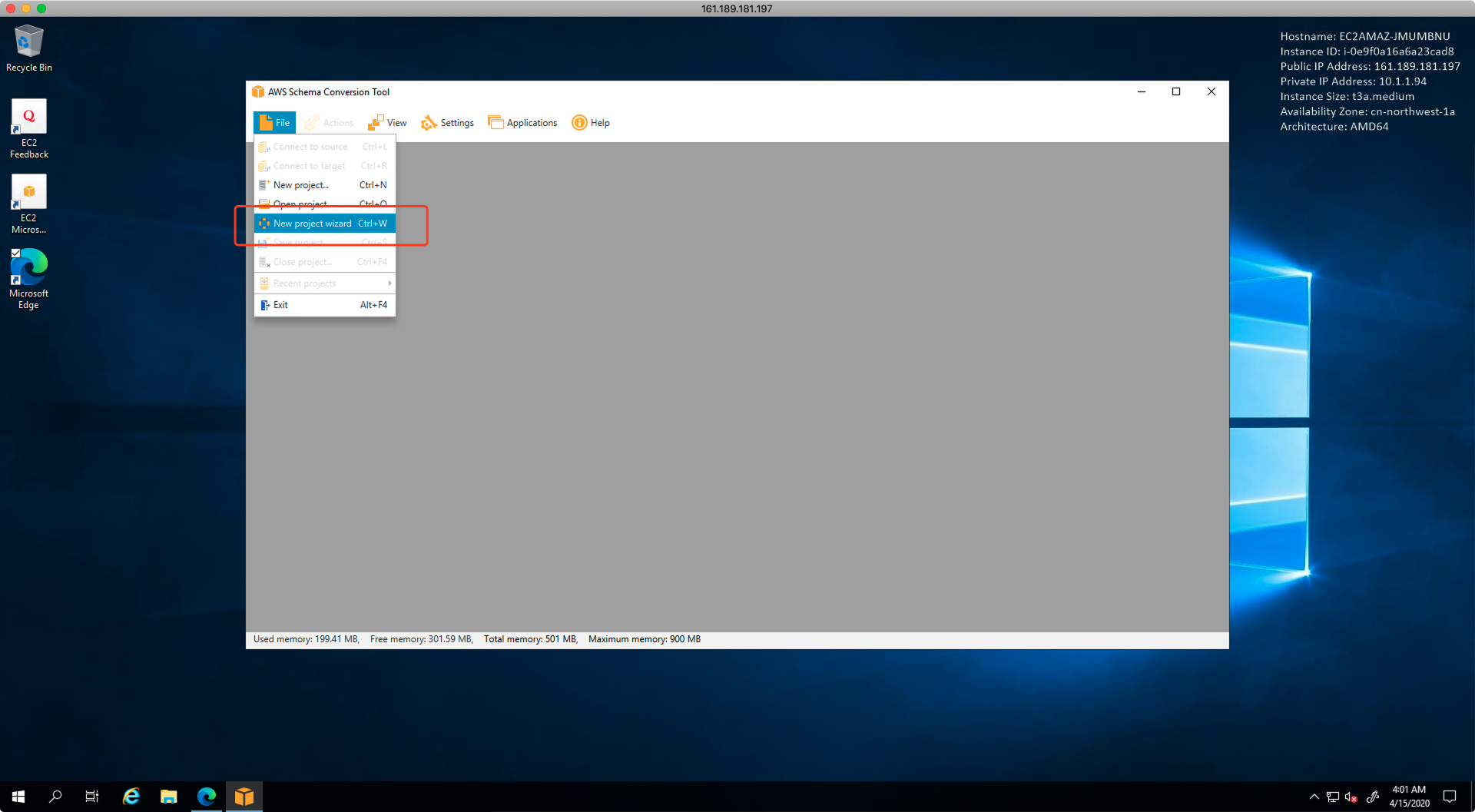Click the AWS Schema Conversion Tool taskbar icon
This screenshot has width=1475, height=812.
(x=244, y=797)
